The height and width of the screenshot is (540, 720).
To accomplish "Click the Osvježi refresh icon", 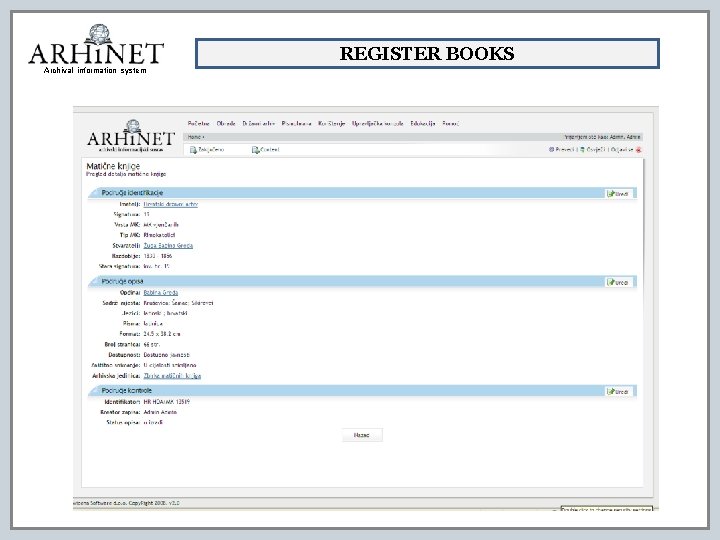I will click(x=582, y=150).
